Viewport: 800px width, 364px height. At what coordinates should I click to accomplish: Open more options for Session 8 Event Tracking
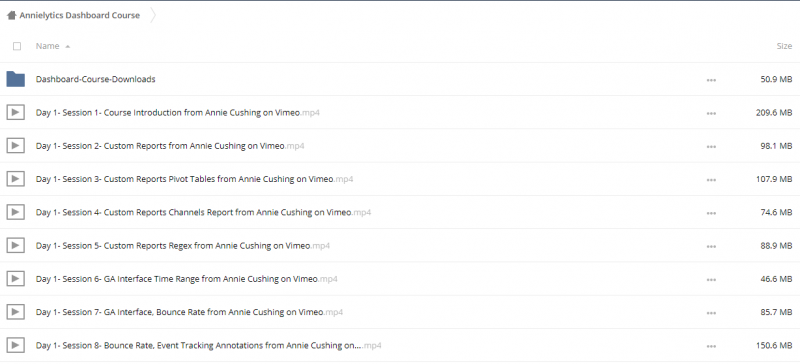tap(711, 346)
